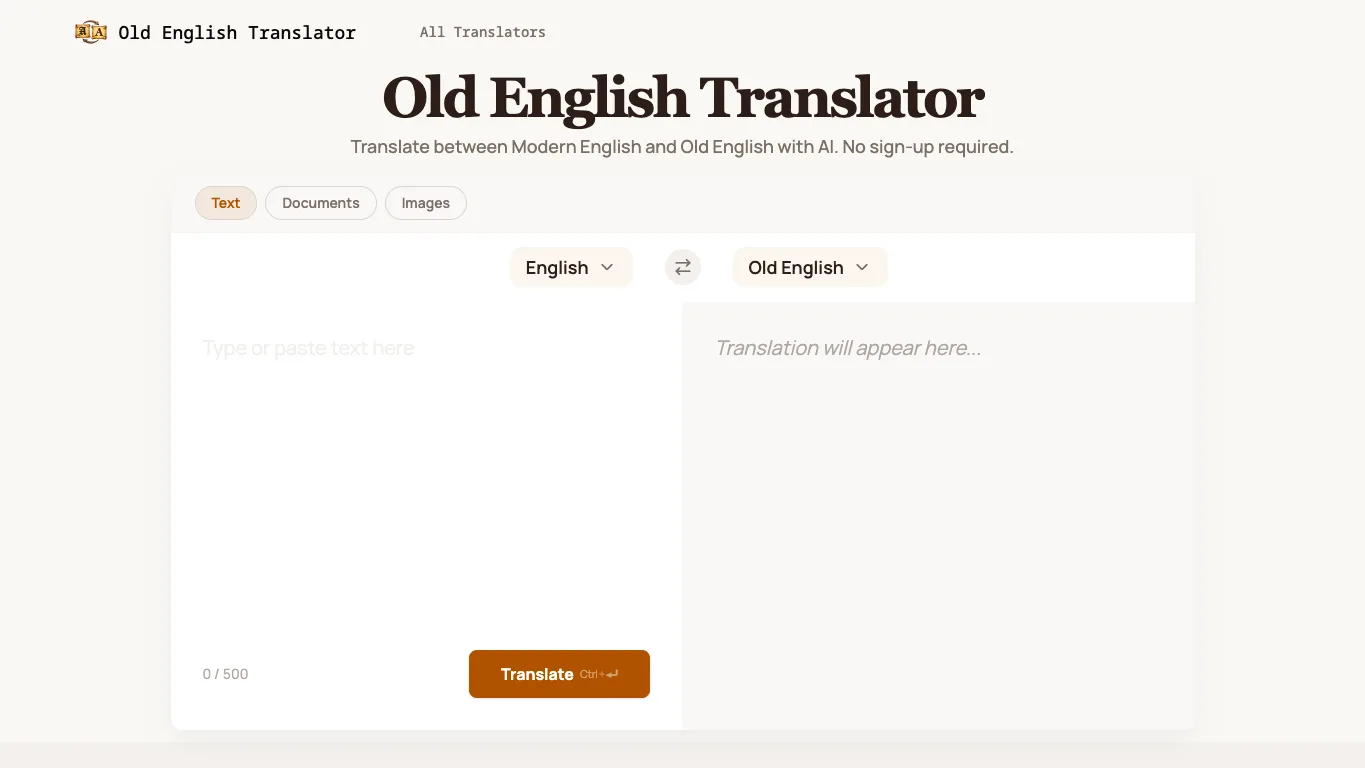Click the 'Old English Translator' main heading

pyautogui.click(x=683, y=98)
